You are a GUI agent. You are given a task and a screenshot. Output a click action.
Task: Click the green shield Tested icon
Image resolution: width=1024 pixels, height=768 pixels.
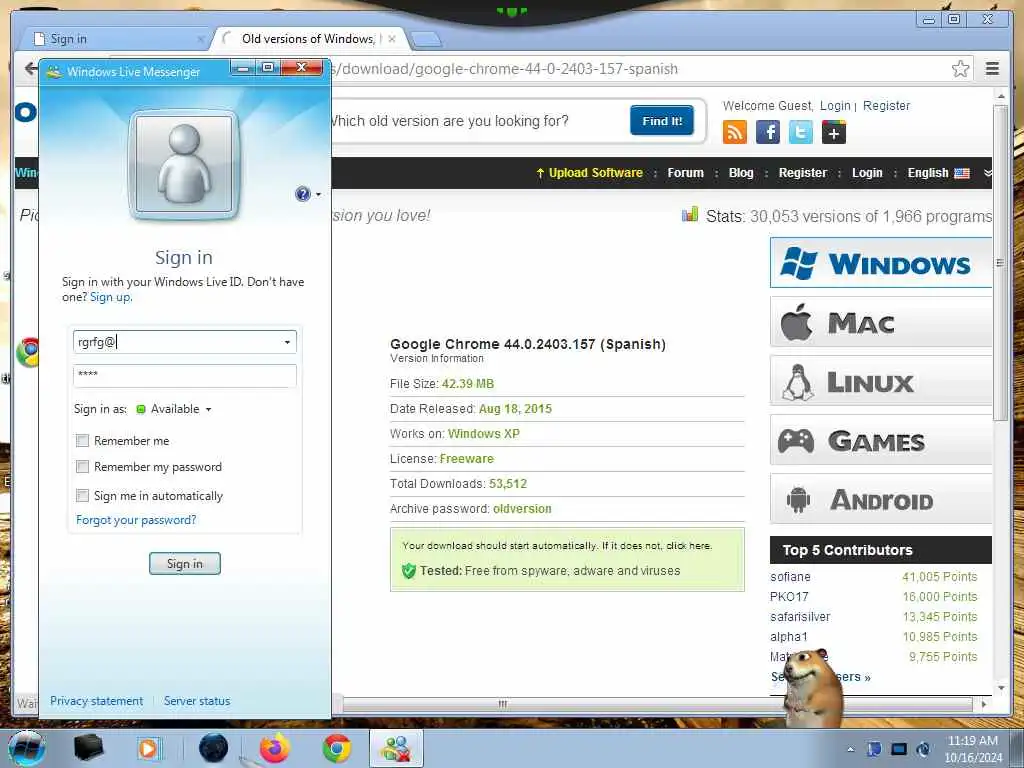[x=409, y=571]
